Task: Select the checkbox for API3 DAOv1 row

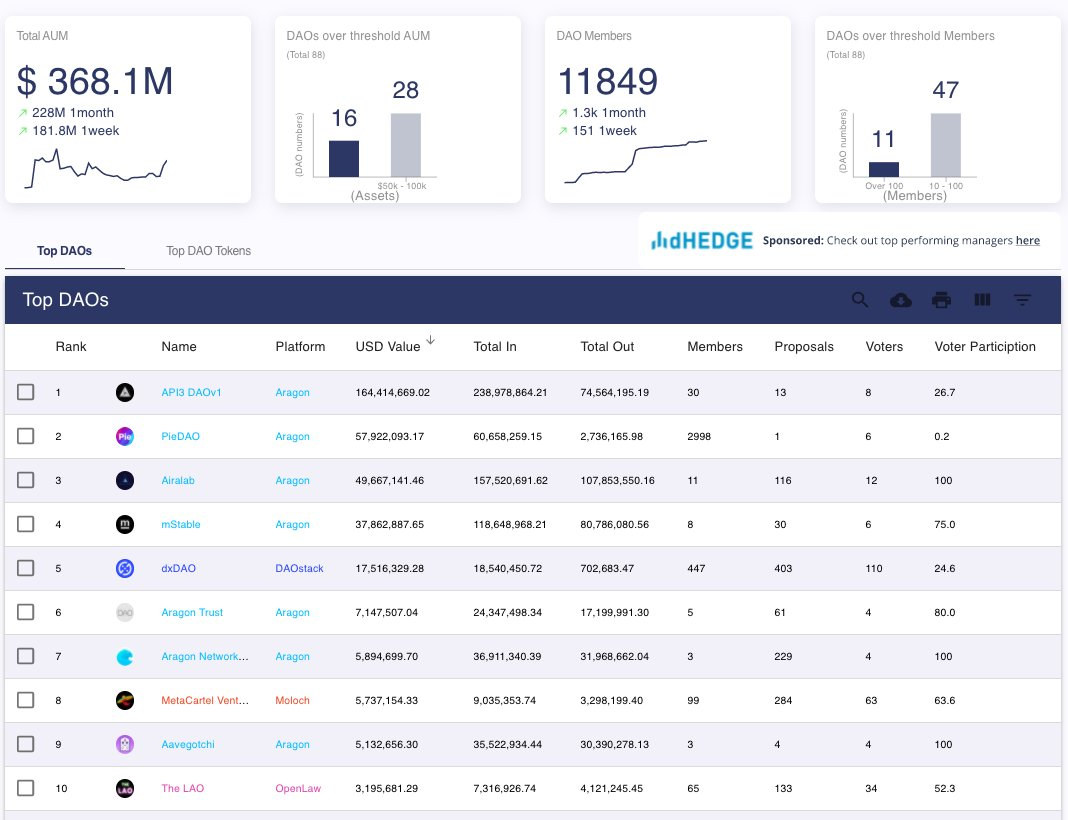Action: [26, 392]
